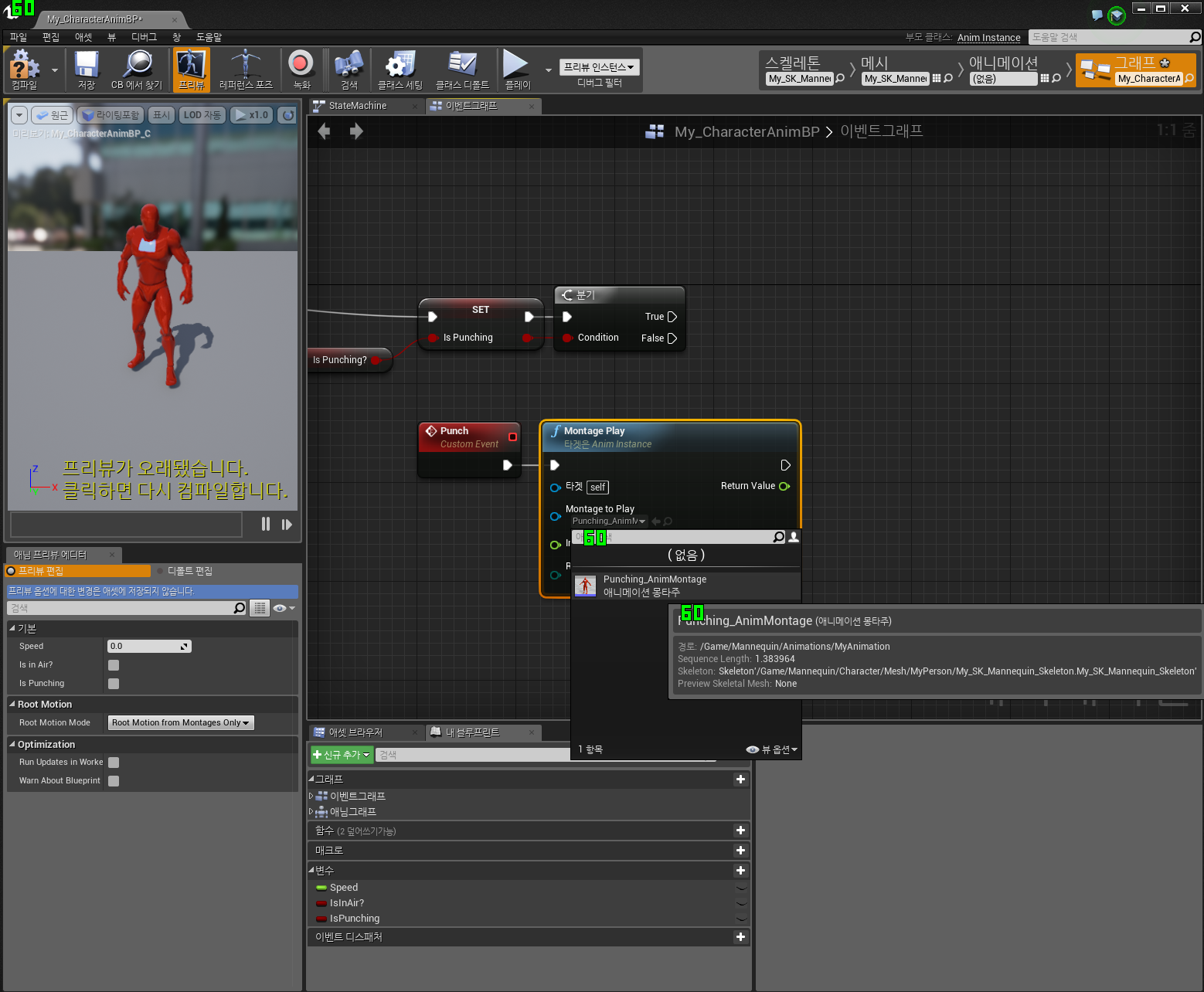This screenshot has width=1204, height=992.
Task: Add new macro with plus button
Action: pos(740,850)
